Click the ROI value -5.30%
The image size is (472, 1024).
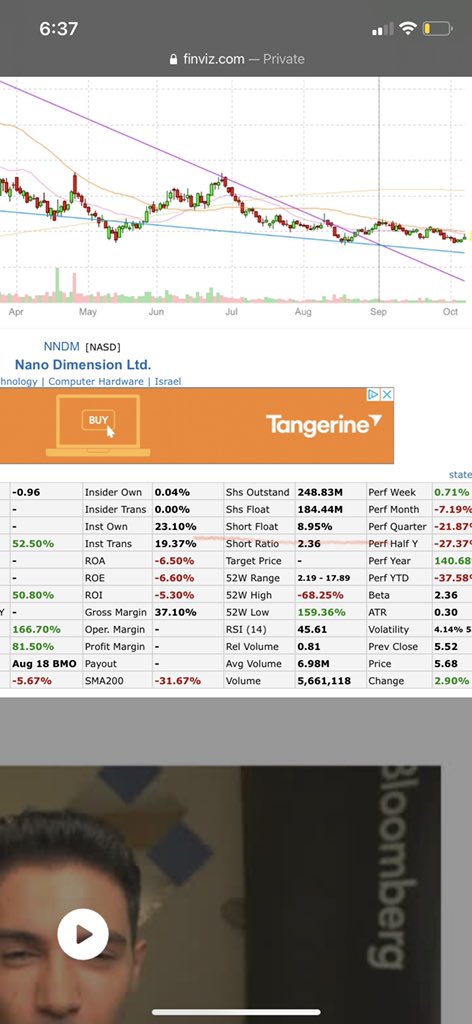[174, 595]
